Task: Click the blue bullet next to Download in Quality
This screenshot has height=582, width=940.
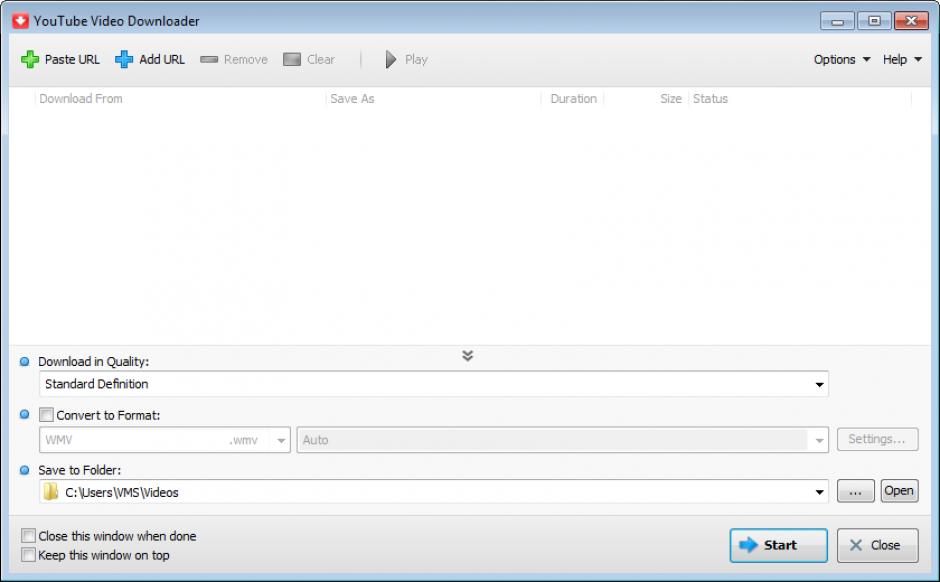Action: click(25, 361)
